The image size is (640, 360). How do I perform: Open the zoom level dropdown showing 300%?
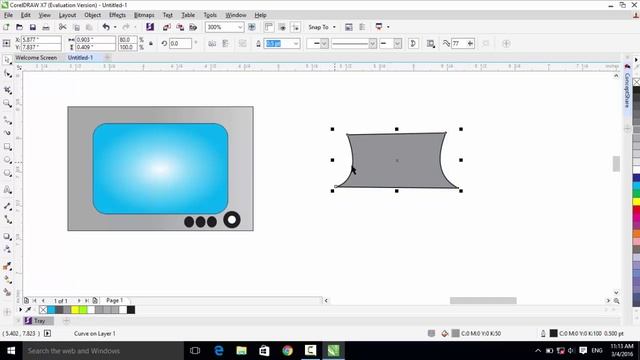[x=240, y=27]
